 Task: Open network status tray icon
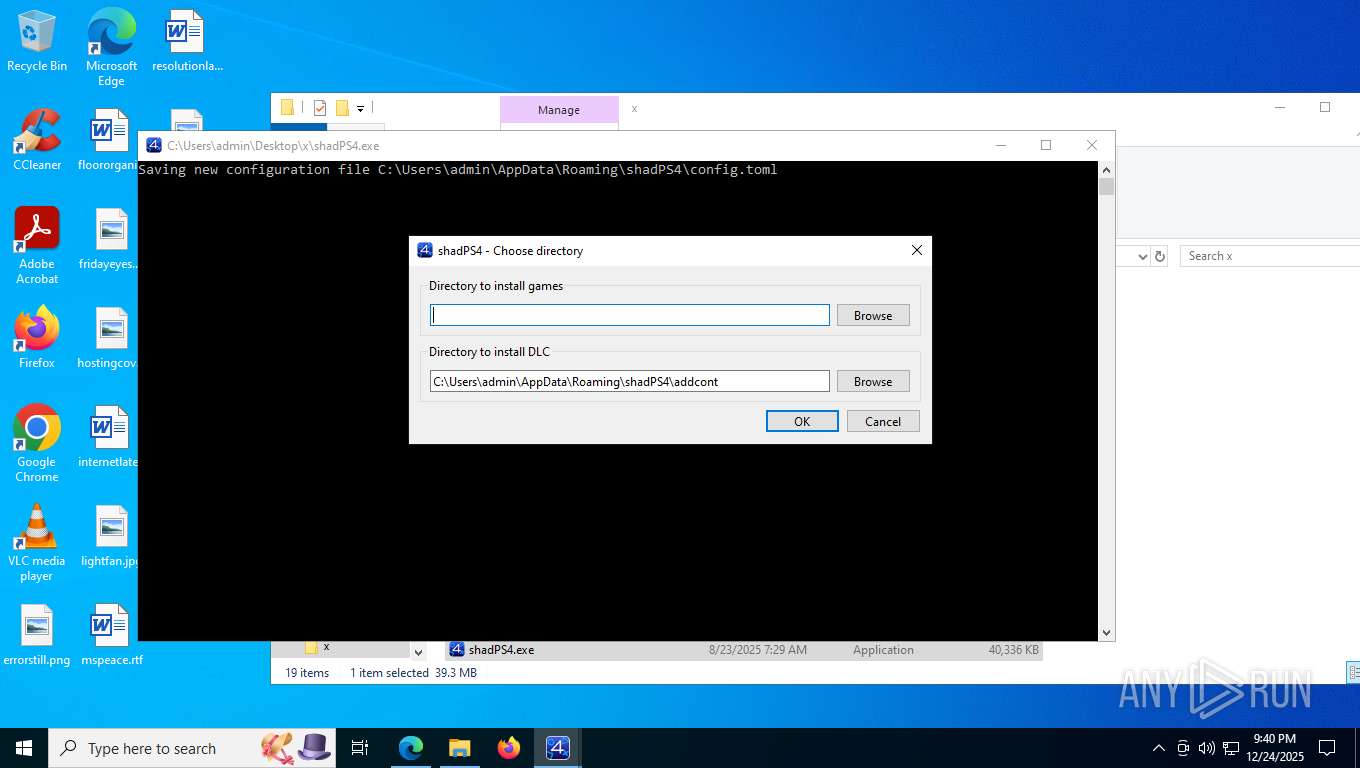1231,748
